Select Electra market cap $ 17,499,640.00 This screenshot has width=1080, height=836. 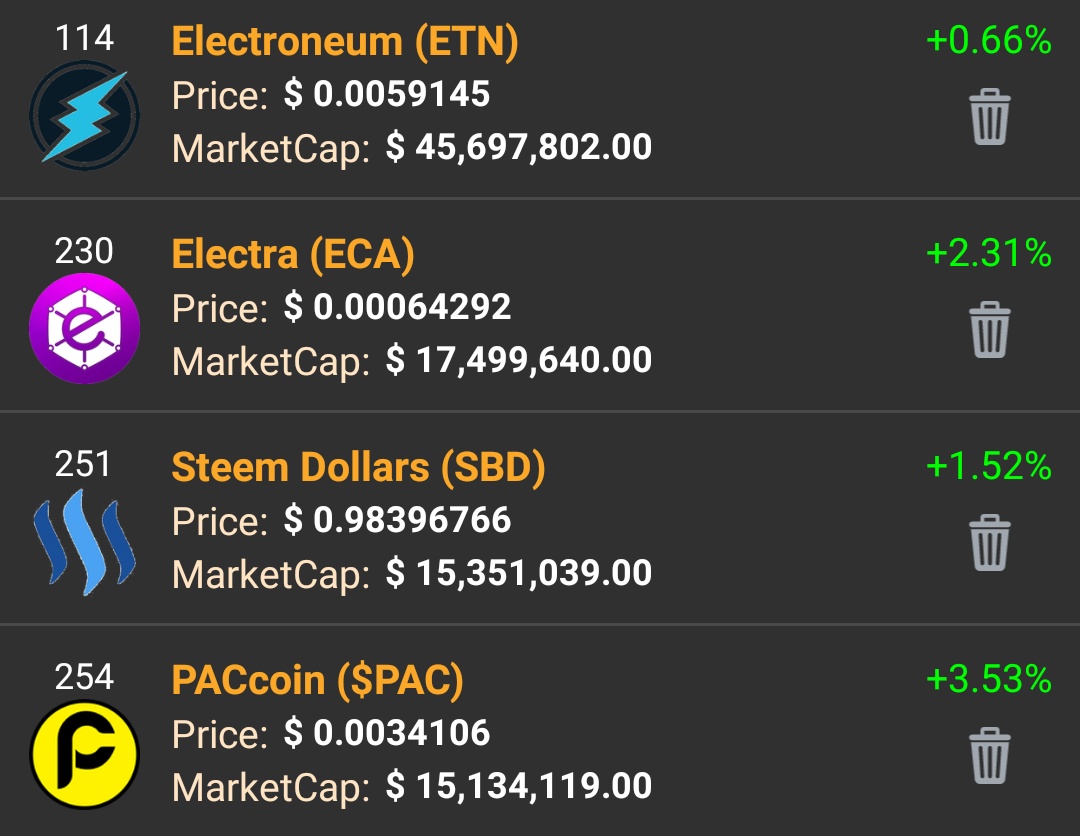pyautogui.click(x=519, y=360)
